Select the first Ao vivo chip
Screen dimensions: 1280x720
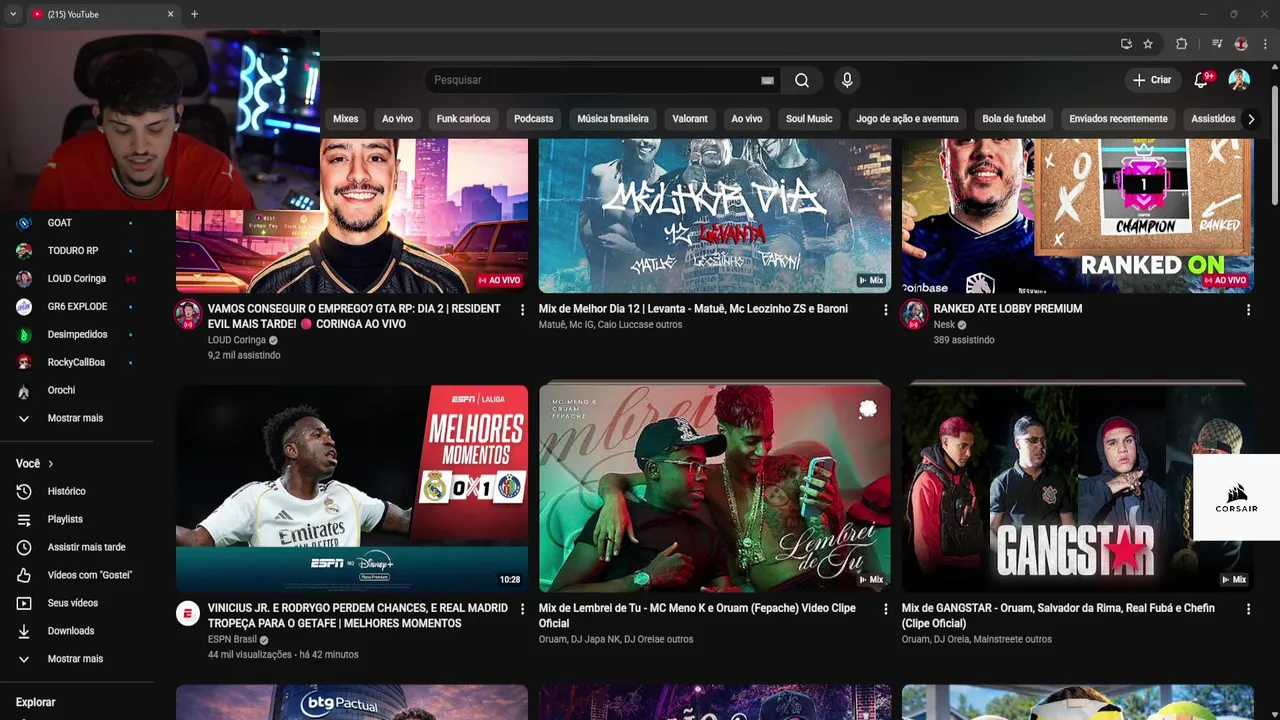pyautogui.click(x=397, y=119)
